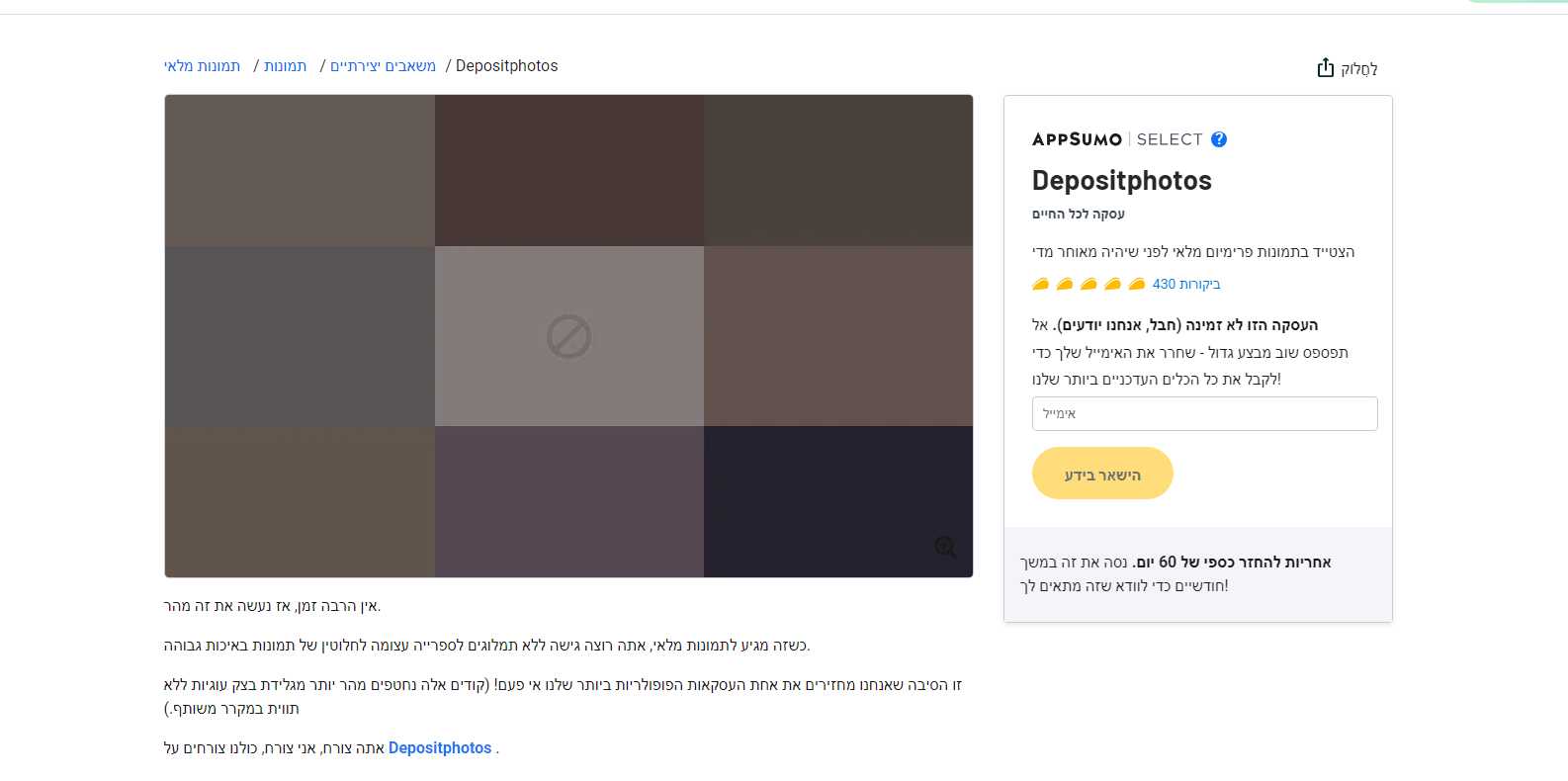This screenshot has width=1568, height=781.
Task: Open the תמונות מלאי breadcrumb
Action: pos(203,66)
